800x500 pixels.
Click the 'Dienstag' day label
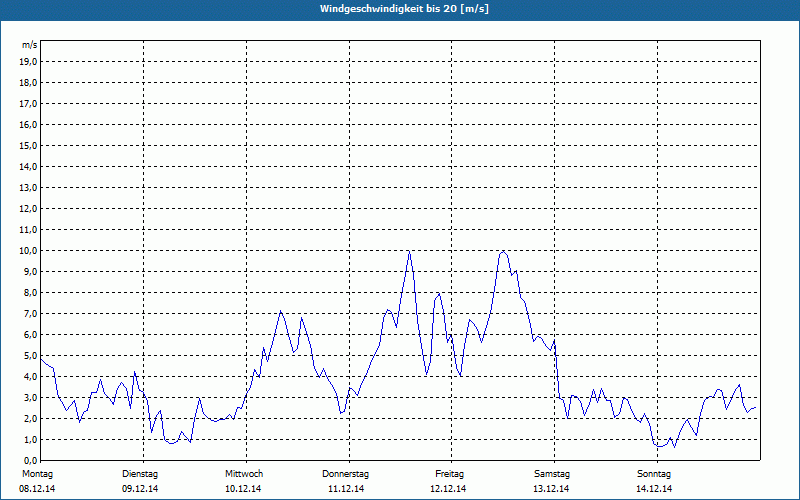point(140,474)
